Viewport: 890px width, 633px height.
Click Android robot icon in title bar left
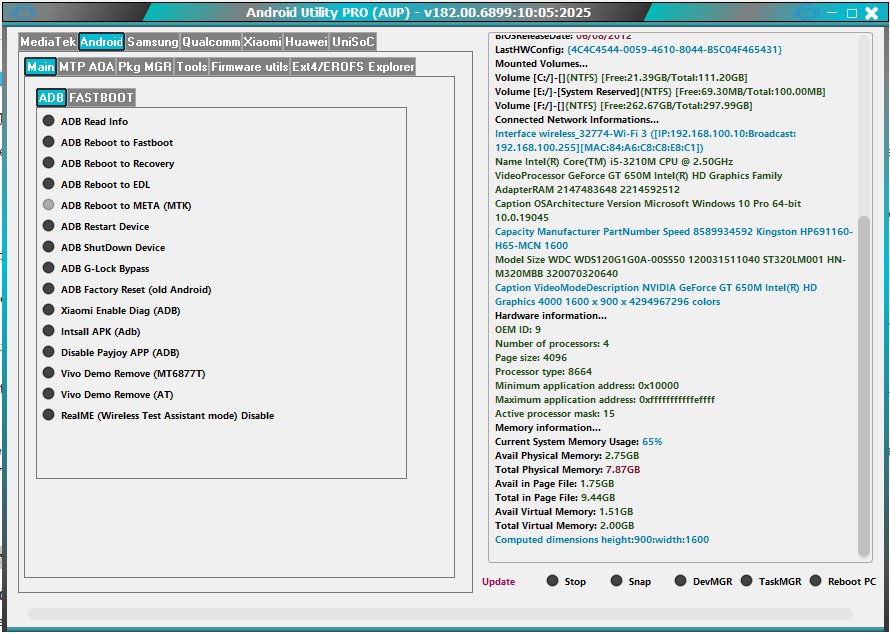(x=23, y=12)
